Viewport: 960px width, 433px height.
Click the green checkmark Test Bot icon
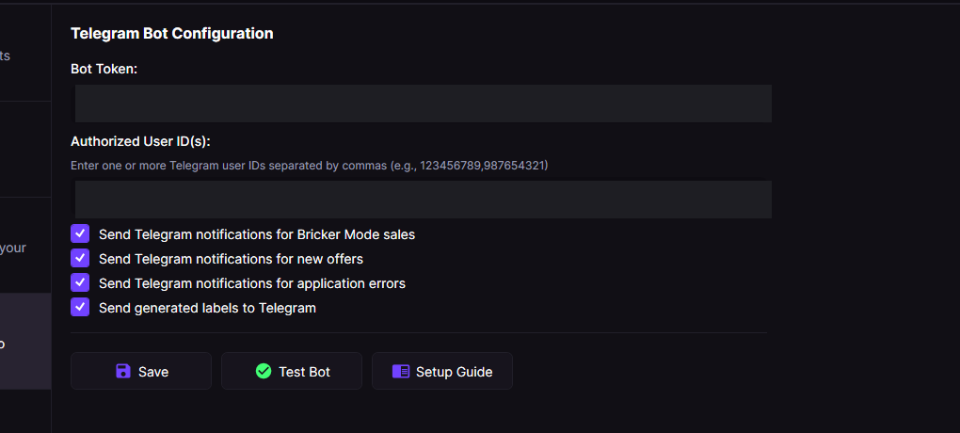263,371
